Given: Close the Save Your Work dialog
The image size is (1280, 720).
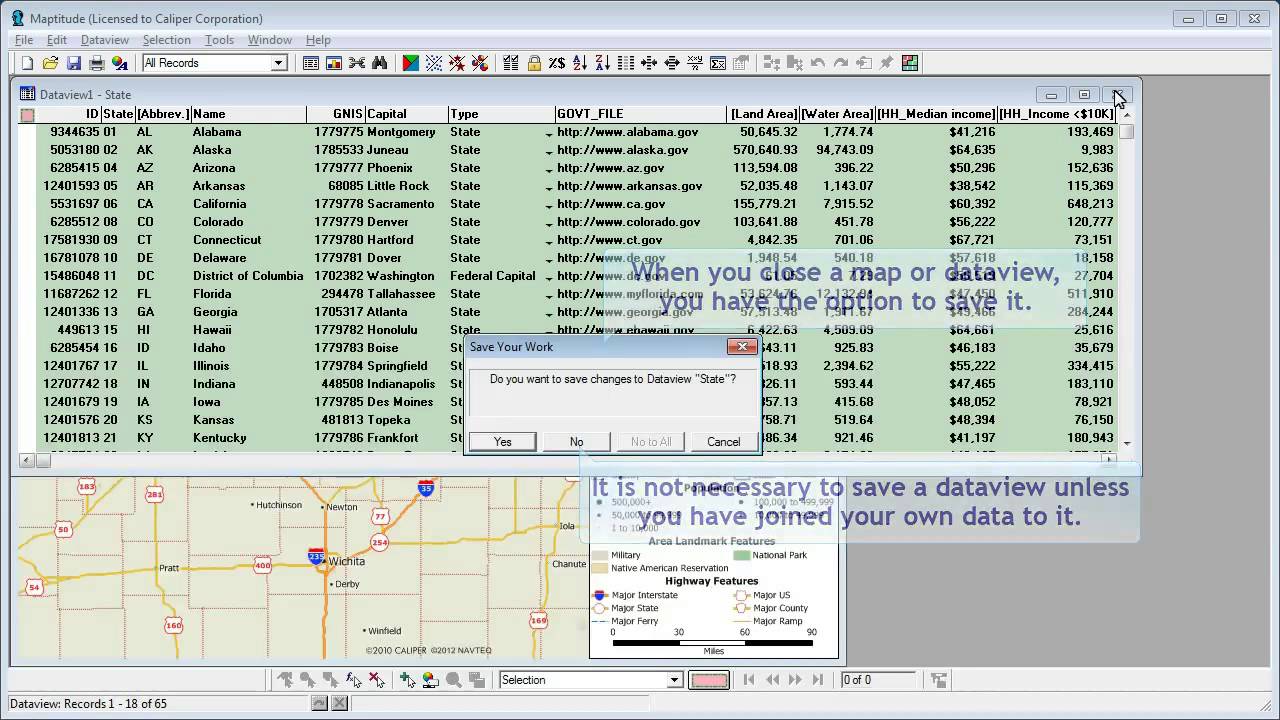Looking at the screenshot, I should click(742, 347).
